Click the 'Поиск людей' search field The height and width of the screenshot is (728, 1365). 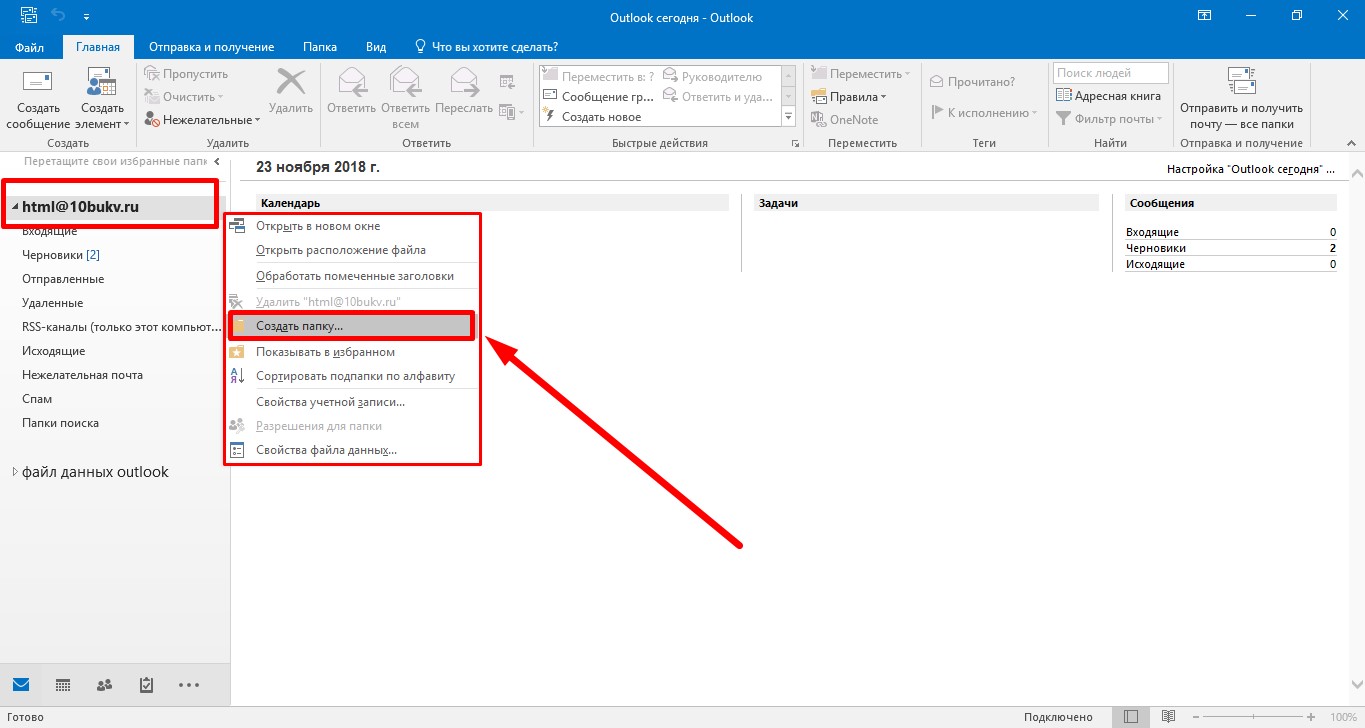(1109, 73)
